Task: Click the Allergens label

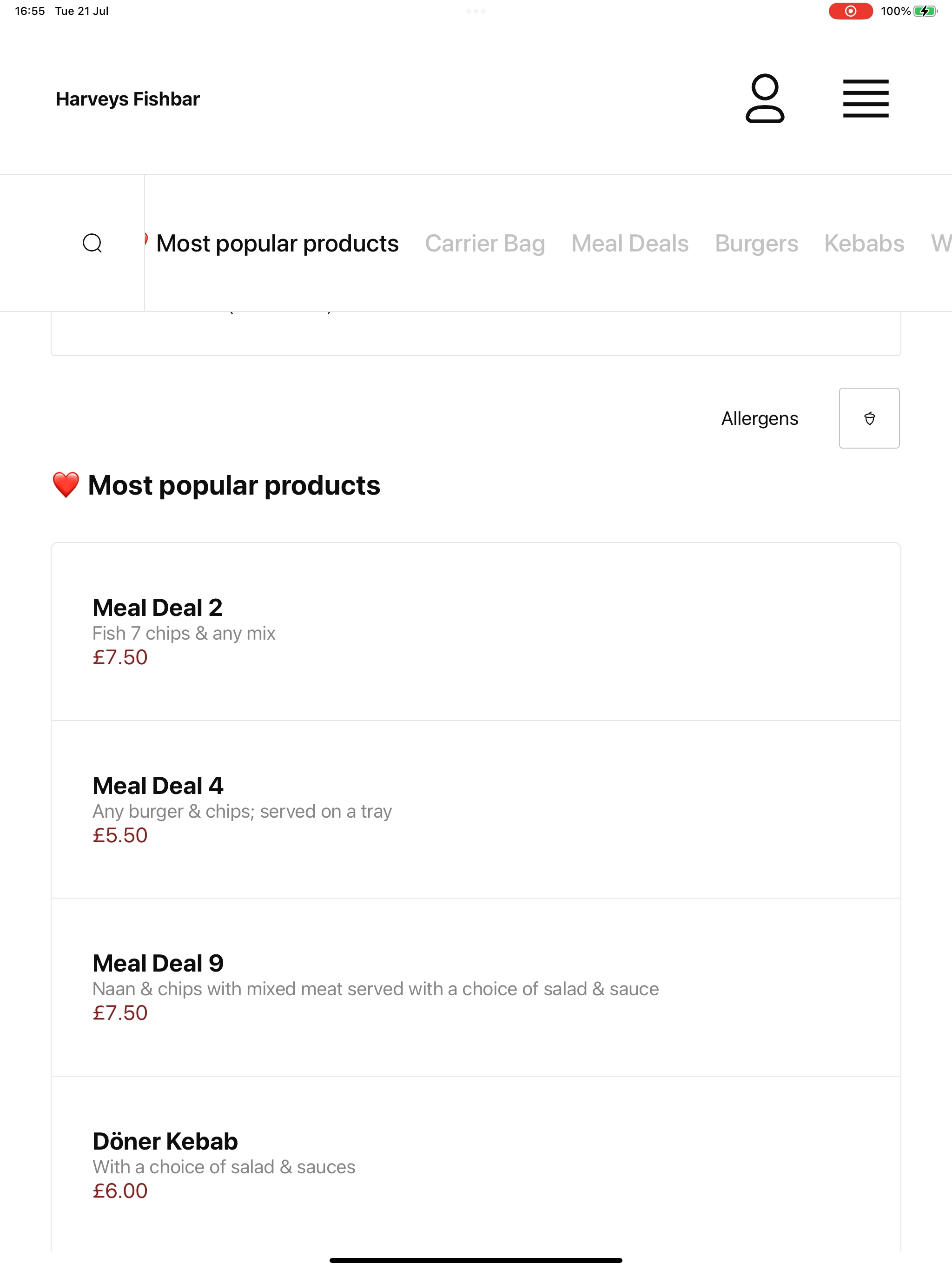Action: pyautogui.click(x=759, y=418)
